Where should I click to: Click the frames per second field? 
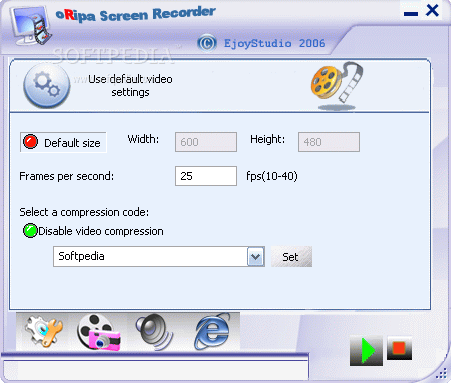tap(206, 176)
